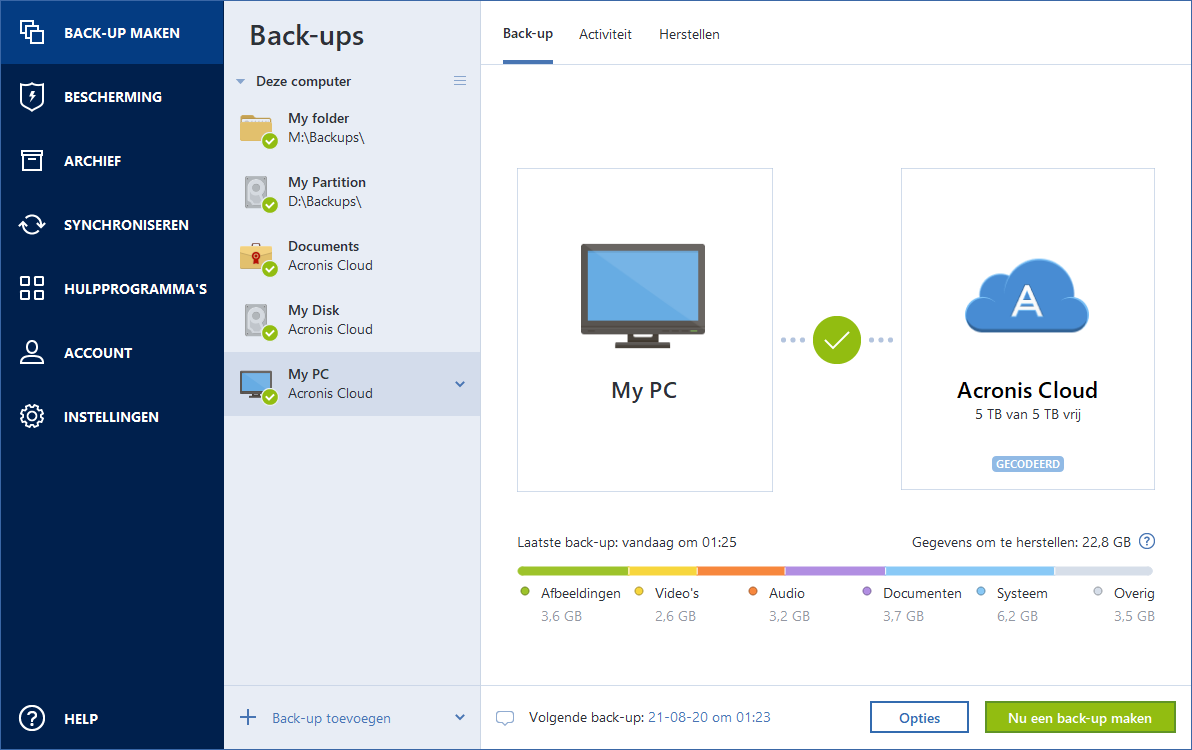Click the Audio legend label
The width and height of the screenshot is (1192, 750).
[787, 593]
